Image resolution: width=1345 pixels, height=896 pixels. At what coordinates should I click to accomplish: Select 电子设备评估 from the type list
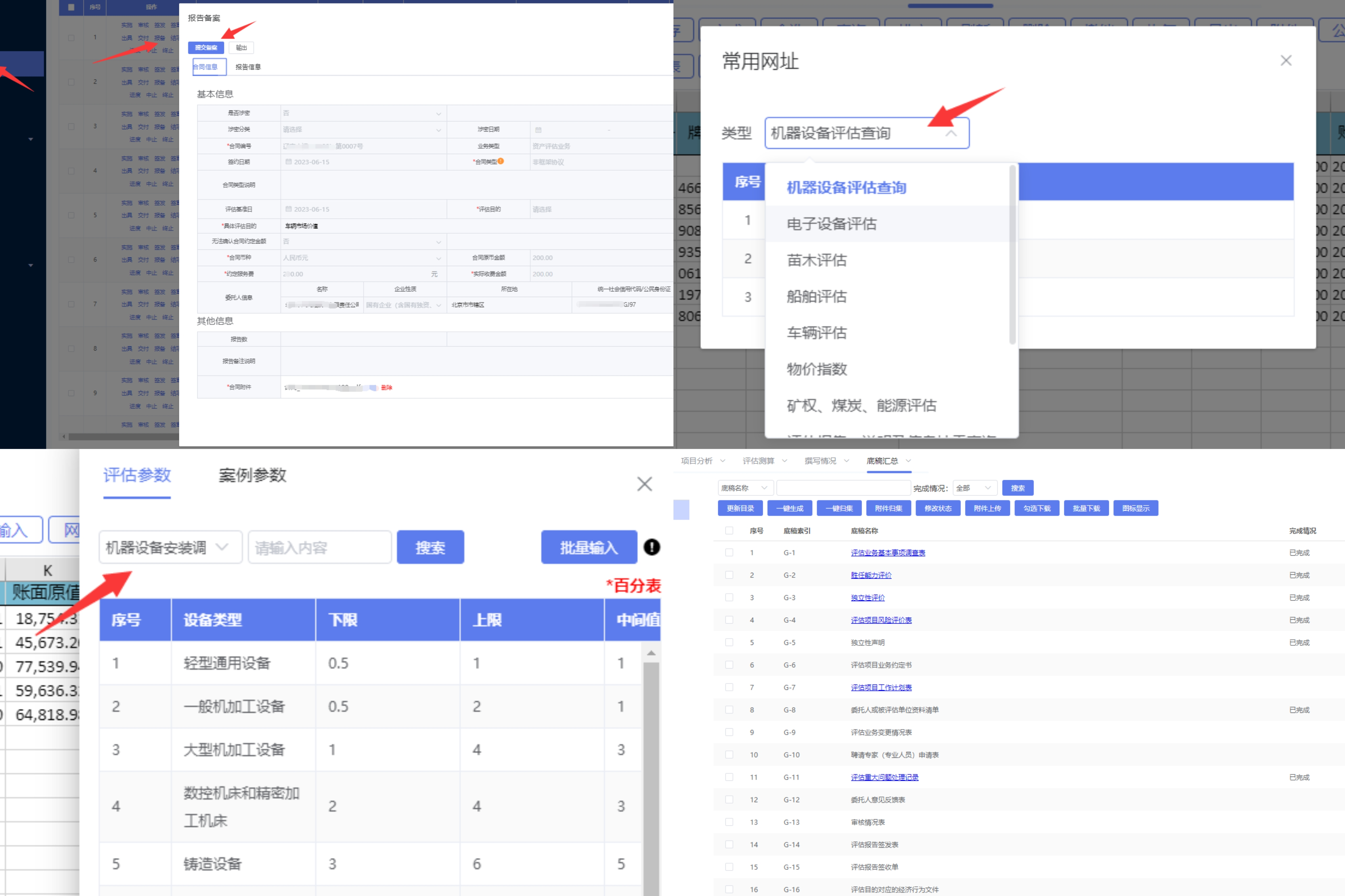[x=887, y=224]
